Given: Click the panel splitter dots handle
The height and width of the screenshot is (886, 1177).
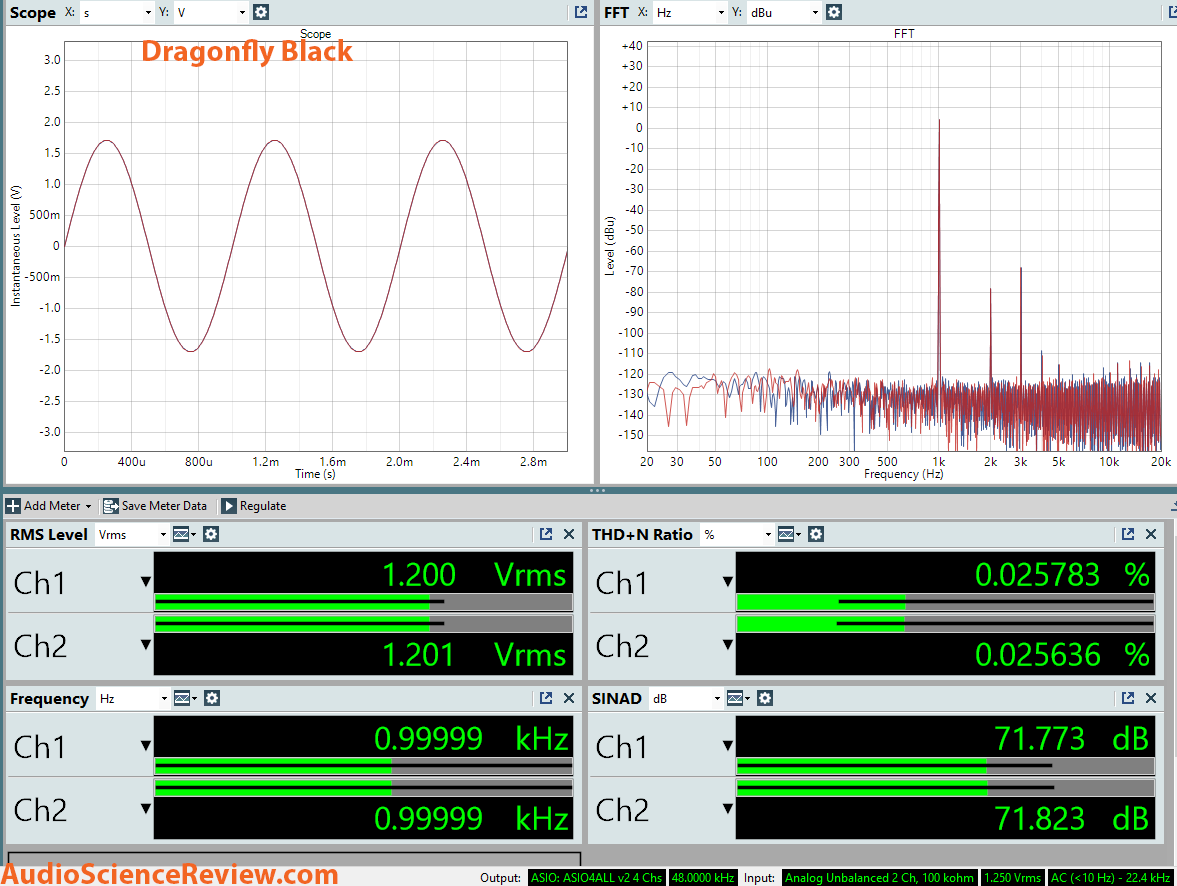Looking at the screenshot, I should [598, 490].
